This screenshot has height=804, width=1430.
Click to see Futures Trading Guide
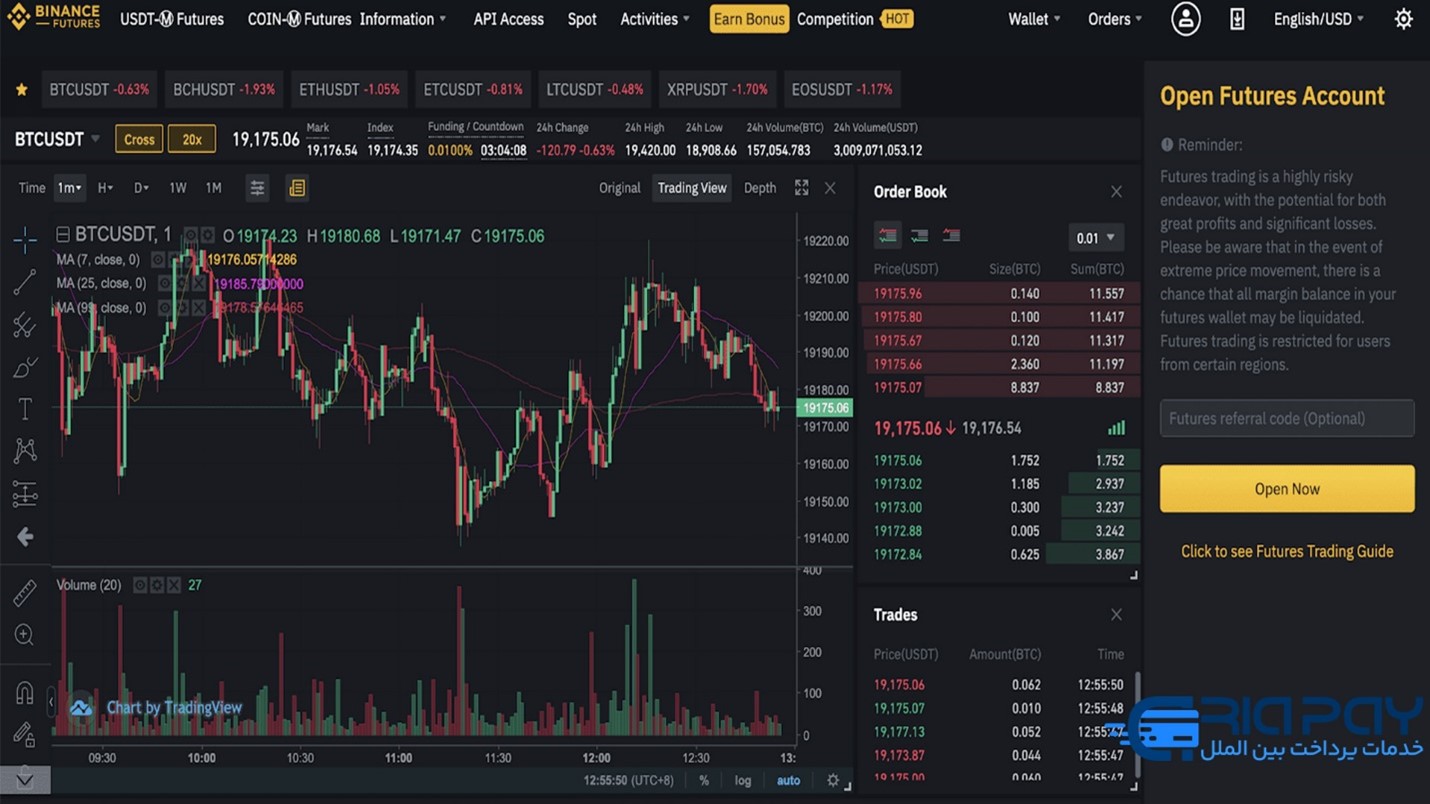1287,551
